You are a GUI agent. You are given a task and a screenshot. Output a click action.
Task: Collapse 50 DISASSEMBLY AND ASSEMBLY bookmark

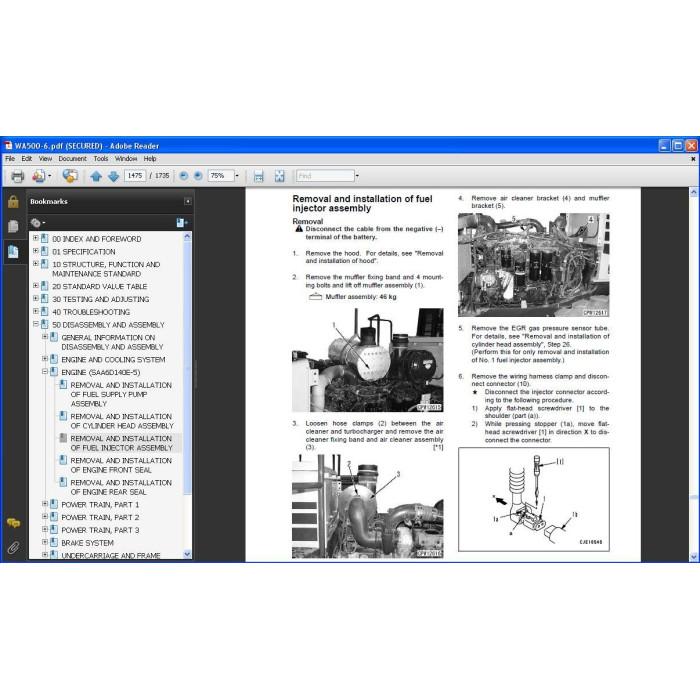(36, 324)
